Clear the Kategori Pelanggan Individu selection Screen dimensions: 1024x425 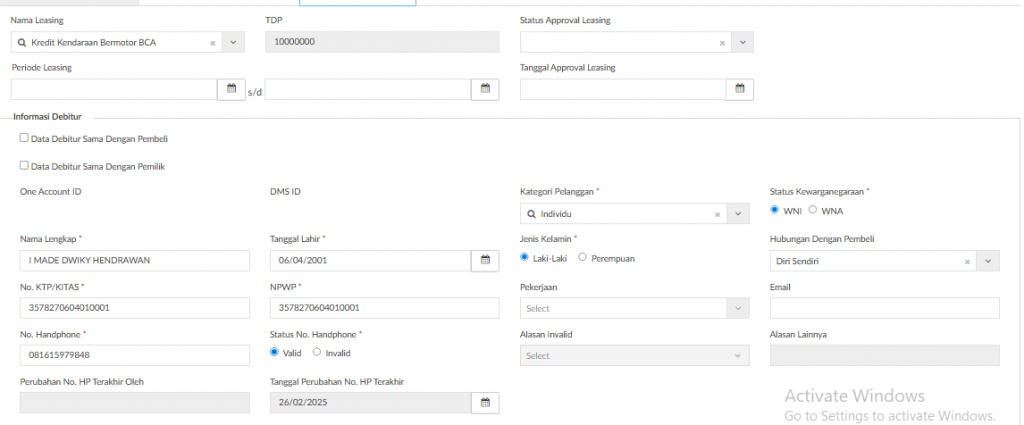(x=717, y=214)
